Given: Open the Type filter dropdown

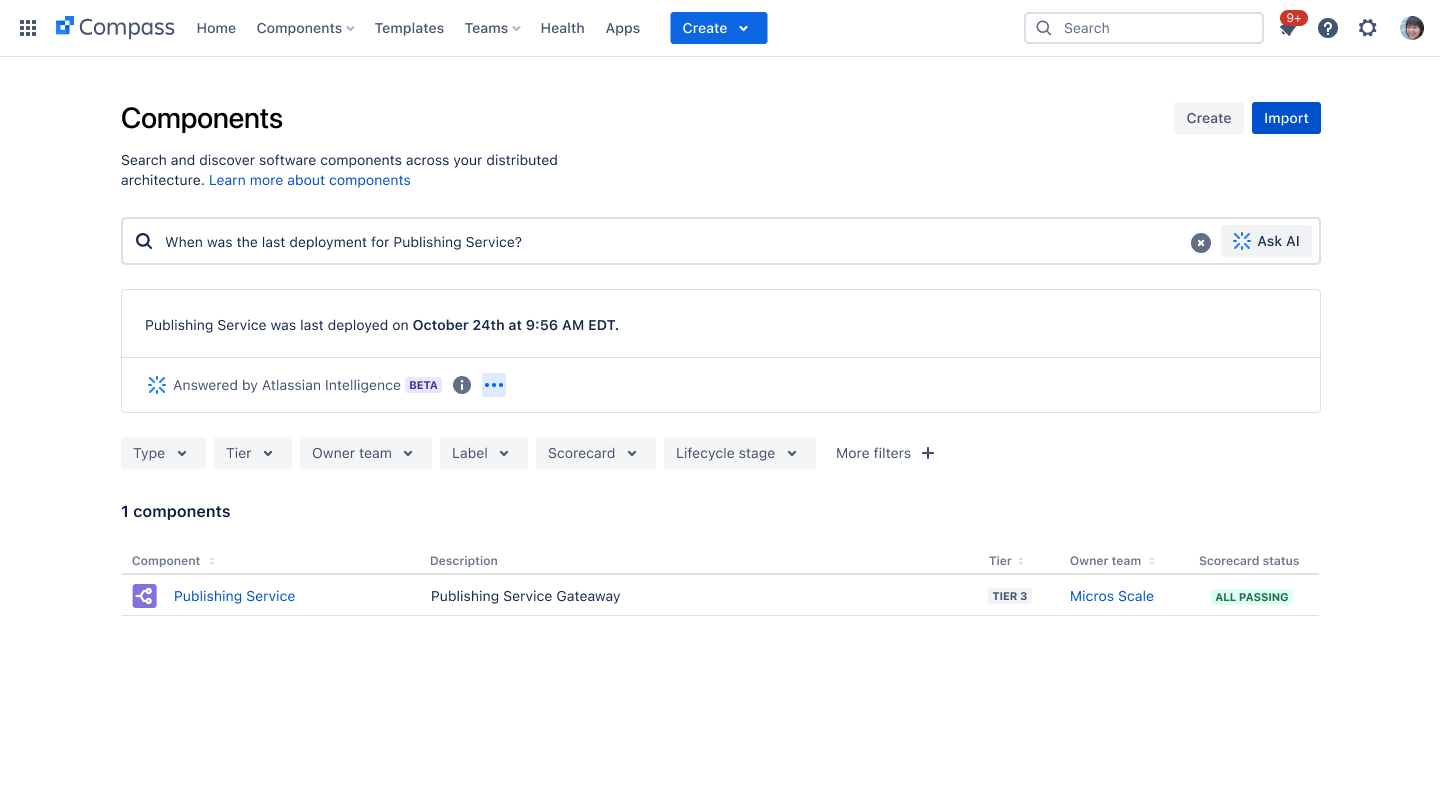Looking at the screenshot, I should point(163,452).
